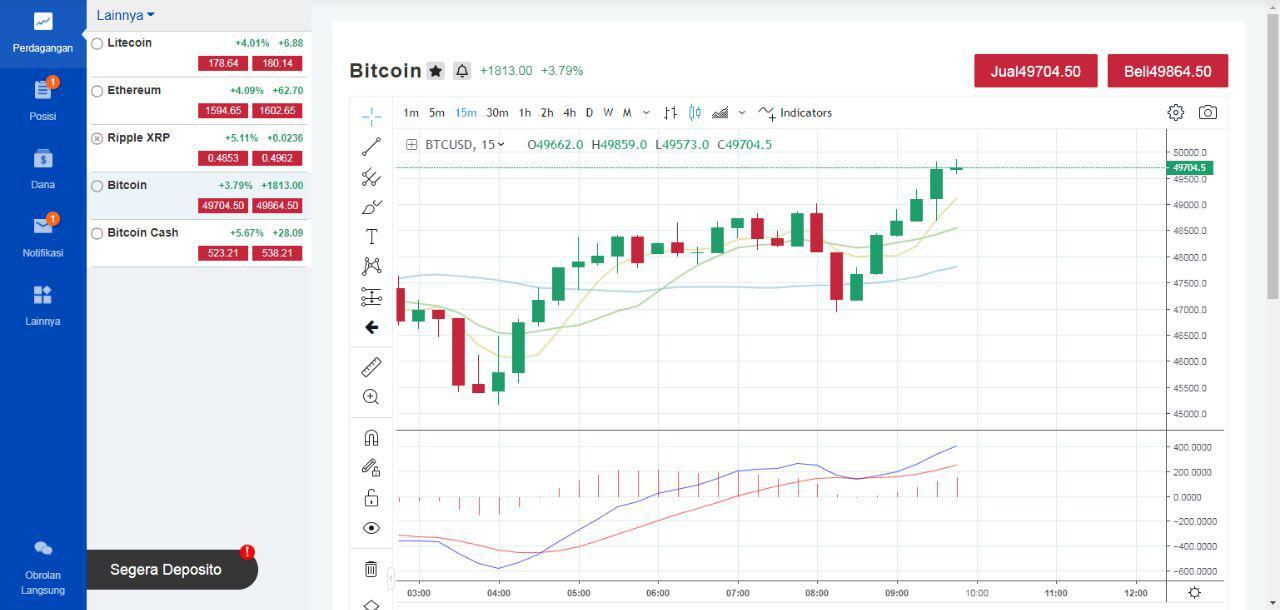
Task: Open the compare symbols bars icon
Action: coord(670,113)
